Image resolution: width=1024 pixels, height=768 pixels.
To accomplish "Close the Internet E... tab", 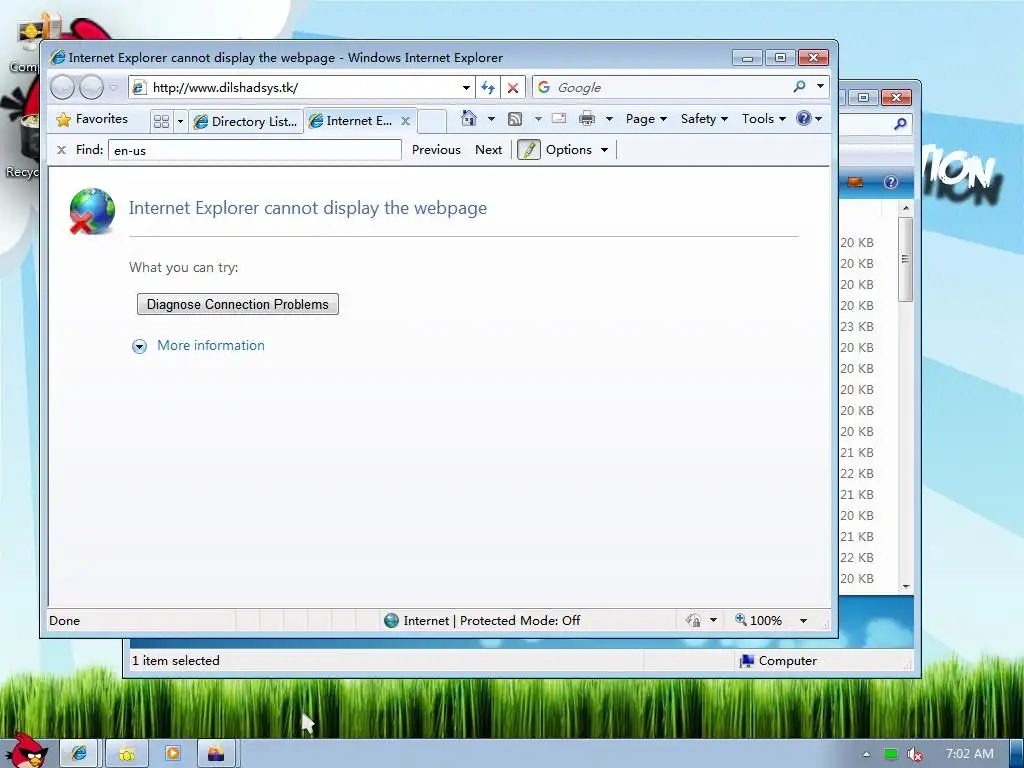I will pyautogui.click(x=406, y=121).
